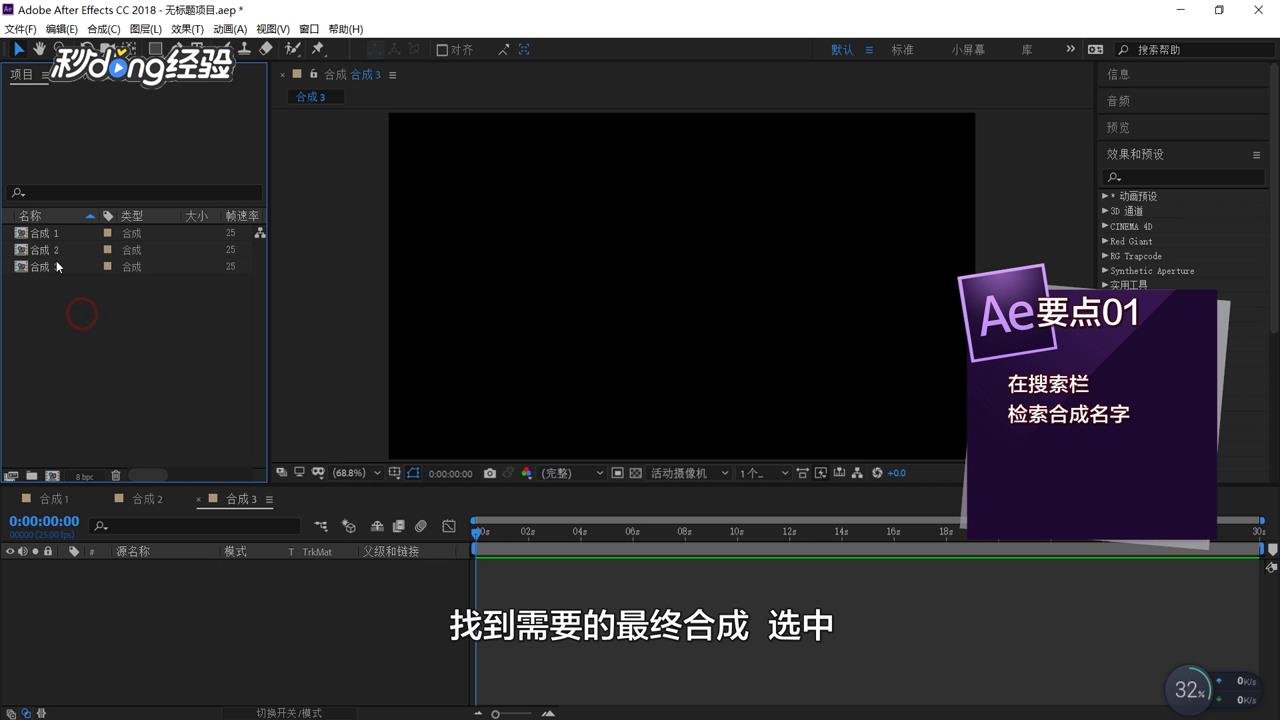The image size is (1280, 720).
Task: Toggle the transparency grid in viewer
Action: [x=636, y=473]
